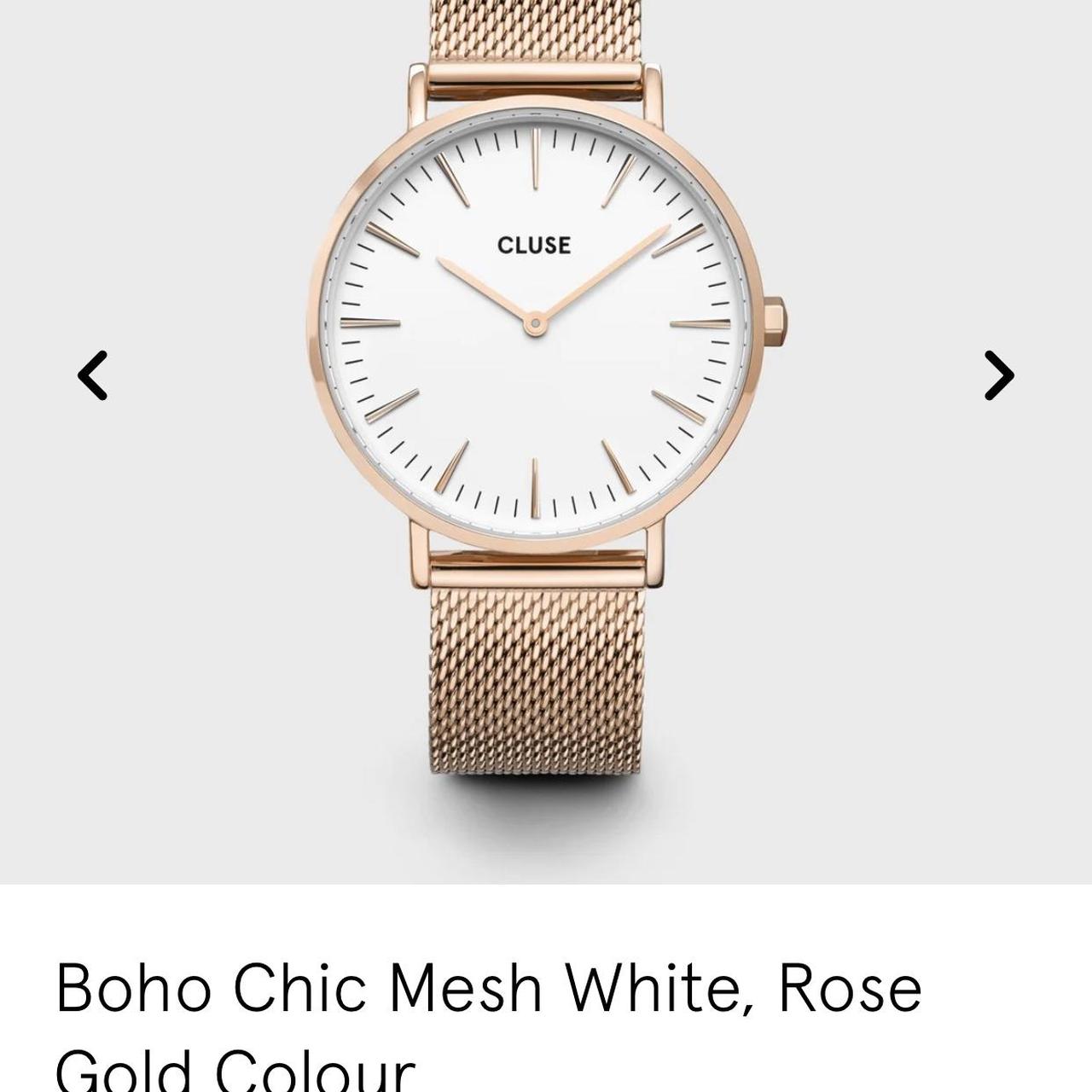Click the 3 o'clock hour marker

coord(700,324)
